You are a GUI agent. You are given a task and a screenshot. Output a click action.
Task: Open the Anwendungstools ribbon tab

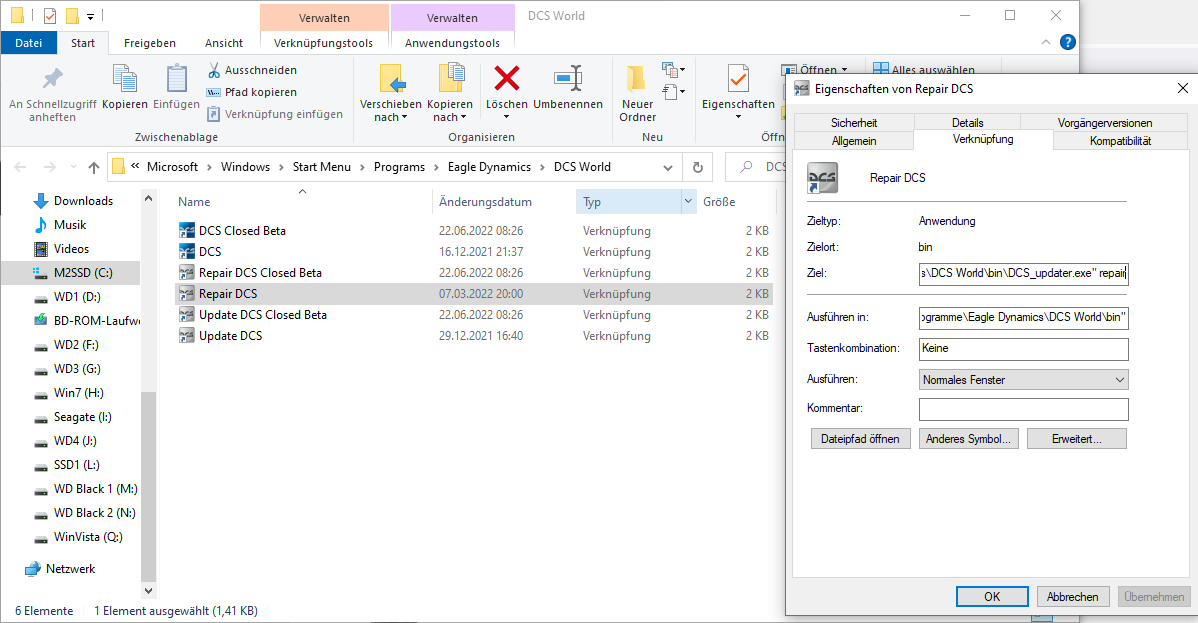452,43
